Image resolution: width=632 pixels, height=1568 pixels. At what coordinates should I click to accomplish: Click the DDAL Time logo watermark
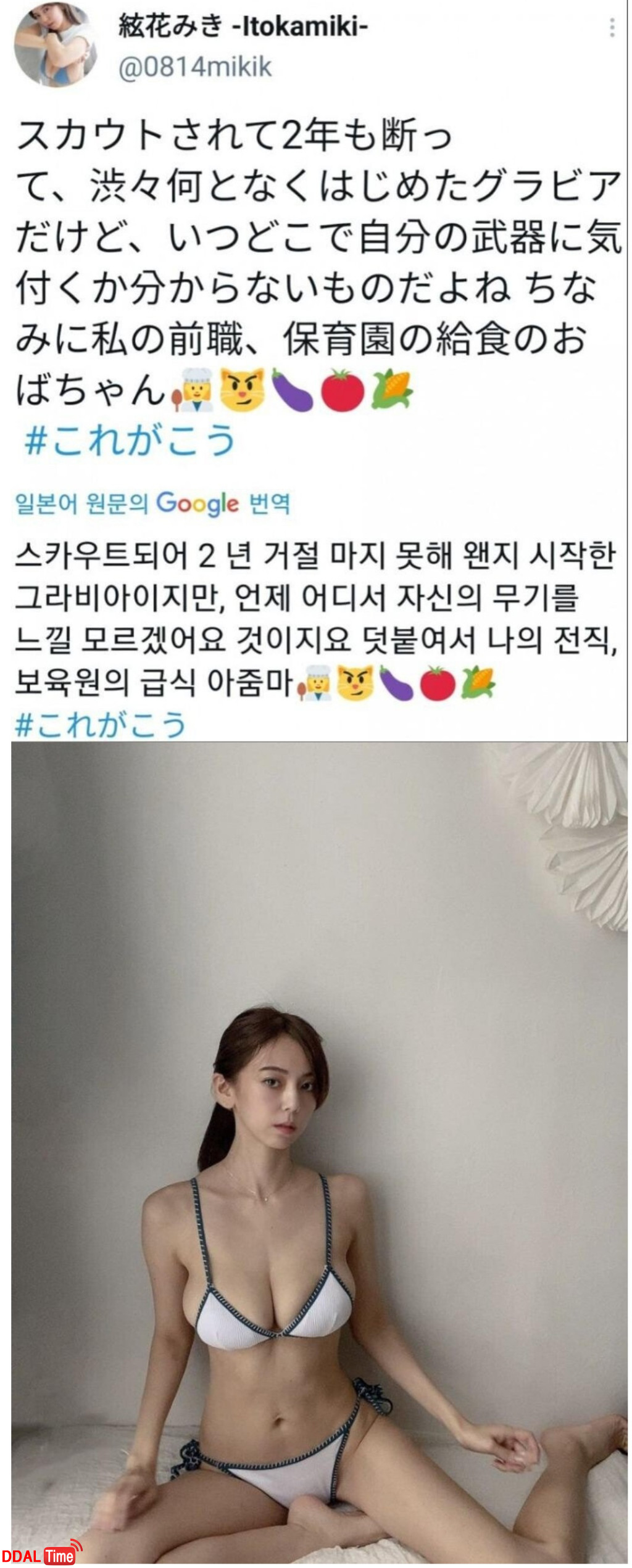point(43,1553)
